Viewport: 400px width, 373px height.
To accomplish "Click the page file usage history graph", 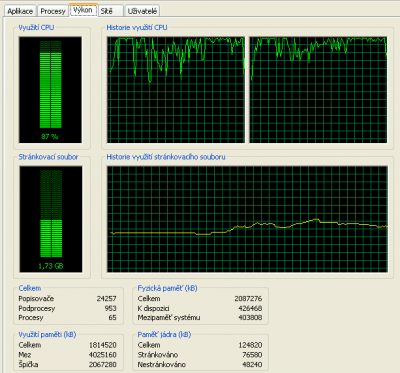I will pos(247,219).
